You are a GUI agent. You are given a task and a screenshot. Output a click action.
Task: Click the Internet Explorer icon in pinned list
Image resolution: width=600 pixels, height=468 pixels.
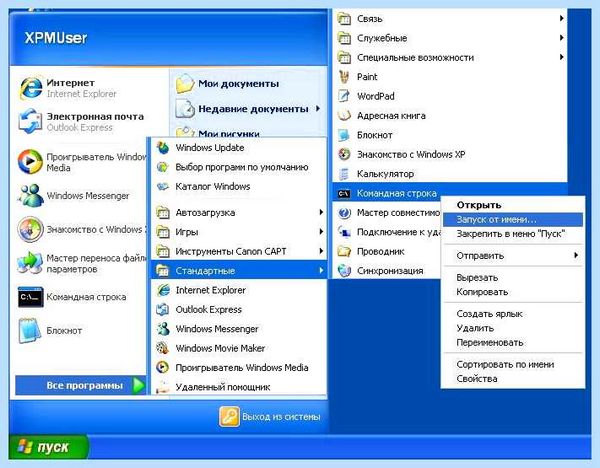tap(31, 88)
